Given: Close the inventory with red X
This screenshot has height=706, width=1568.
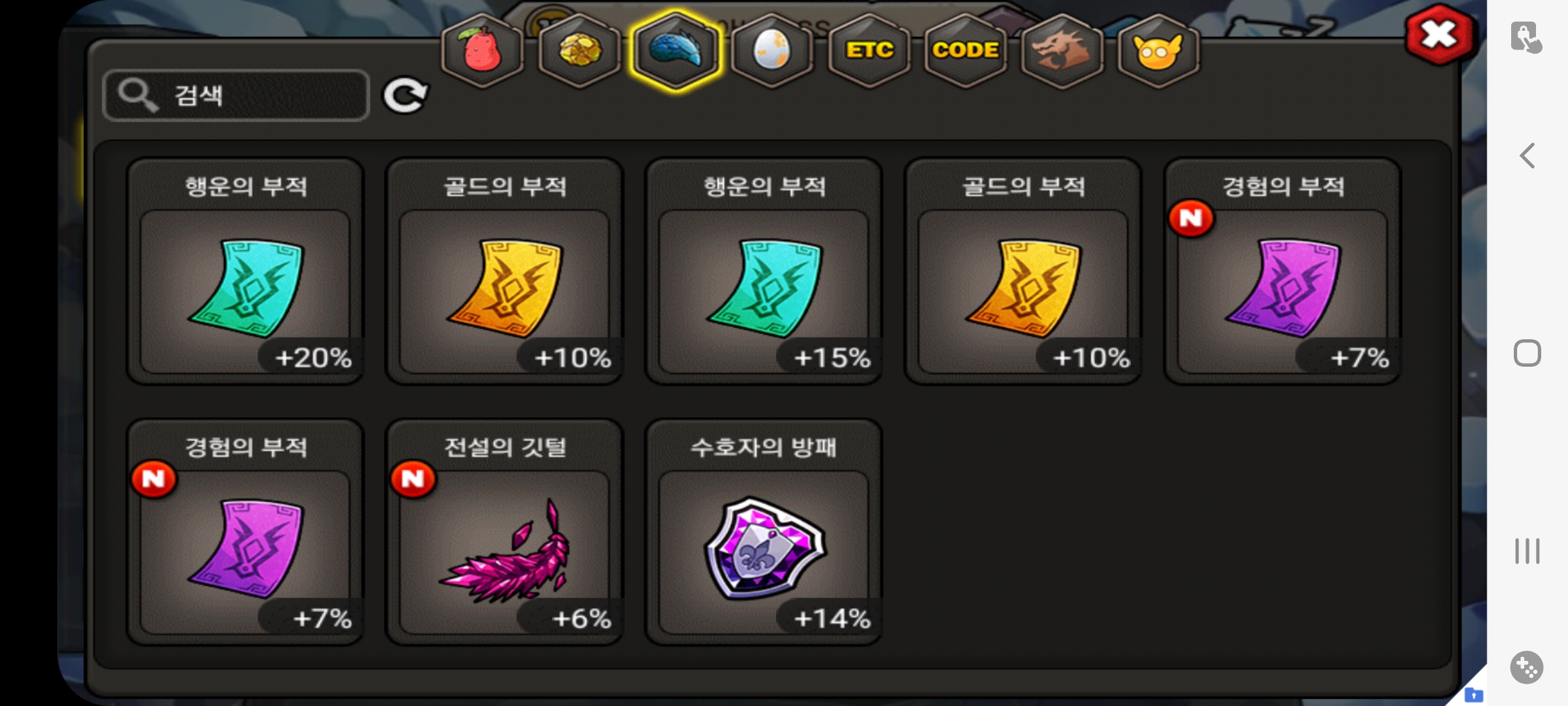Looking at the screenshot, I should (x=1440, y=34).
